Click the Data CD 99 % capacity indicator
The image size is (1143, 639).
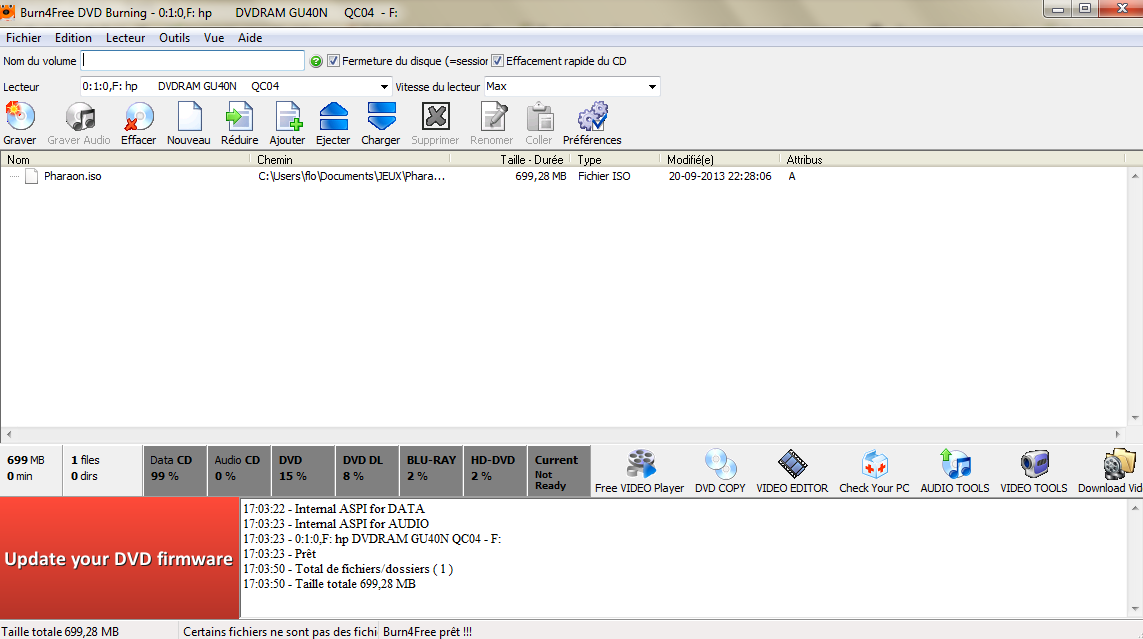[x=175, y=471]
